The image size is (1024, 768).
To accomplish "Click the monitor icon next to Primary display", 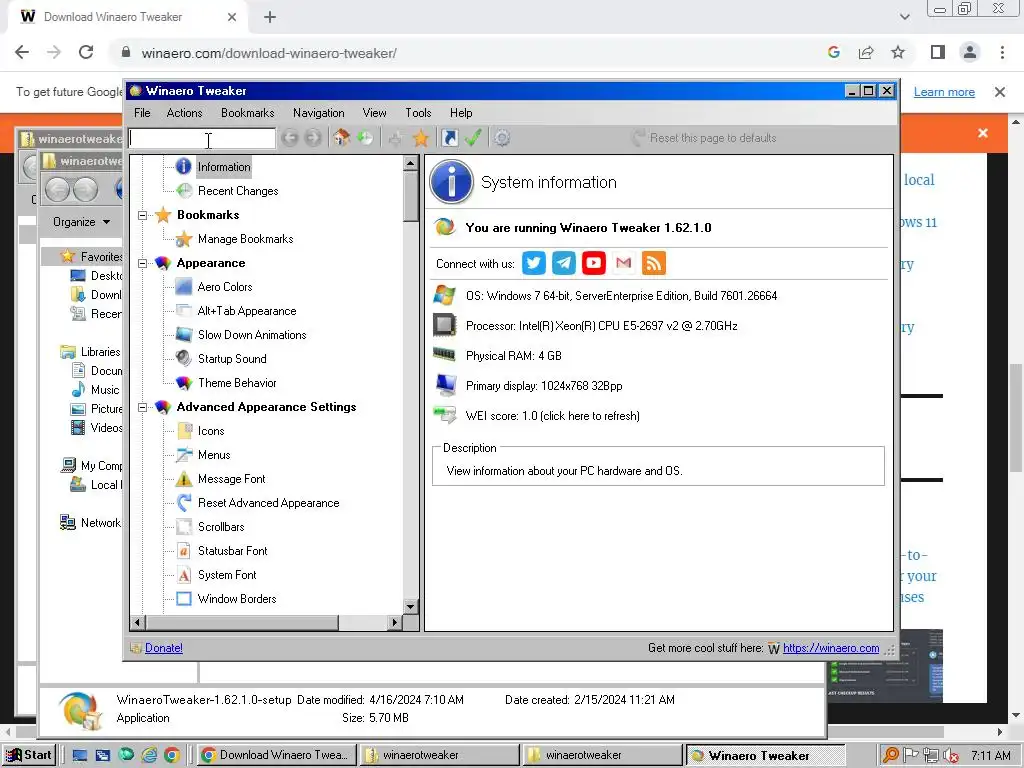I will pyautogui.click(x=446, y=385).
